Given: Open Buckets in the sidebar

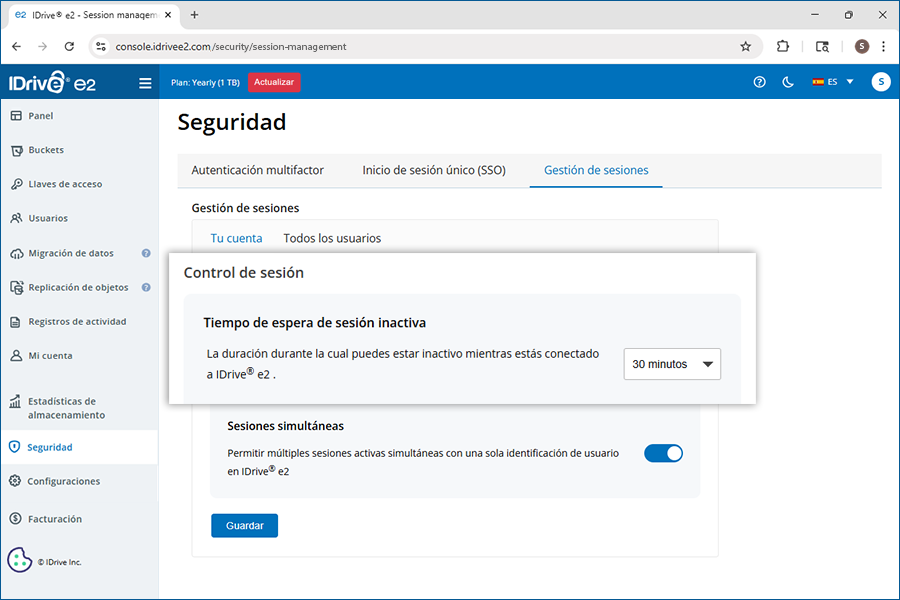Looking at the screenshot, I should point(46,150).
